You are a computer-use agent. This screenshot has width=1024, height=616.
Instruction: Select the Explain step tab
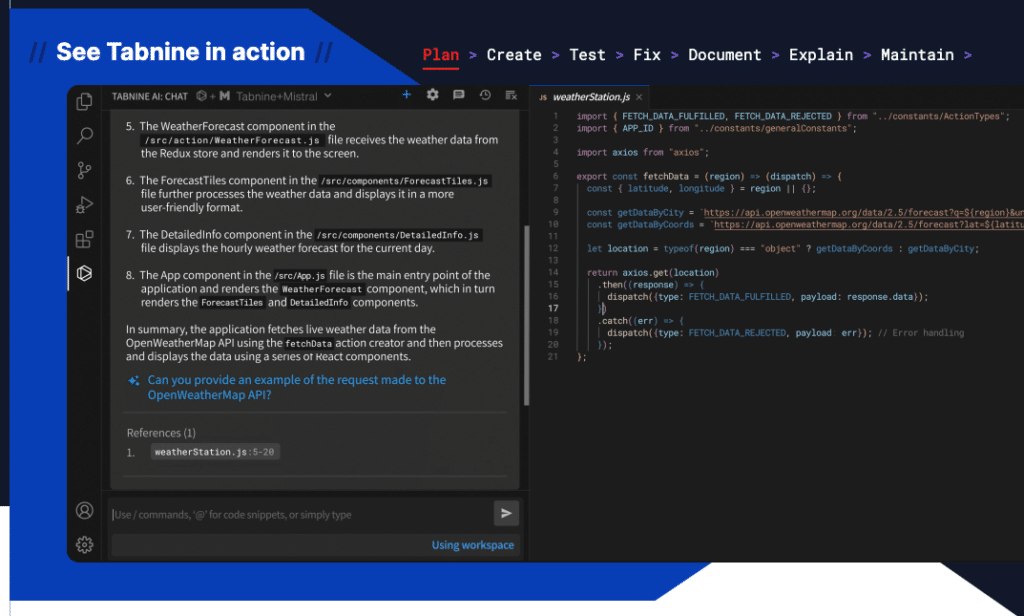coord(821,55)
